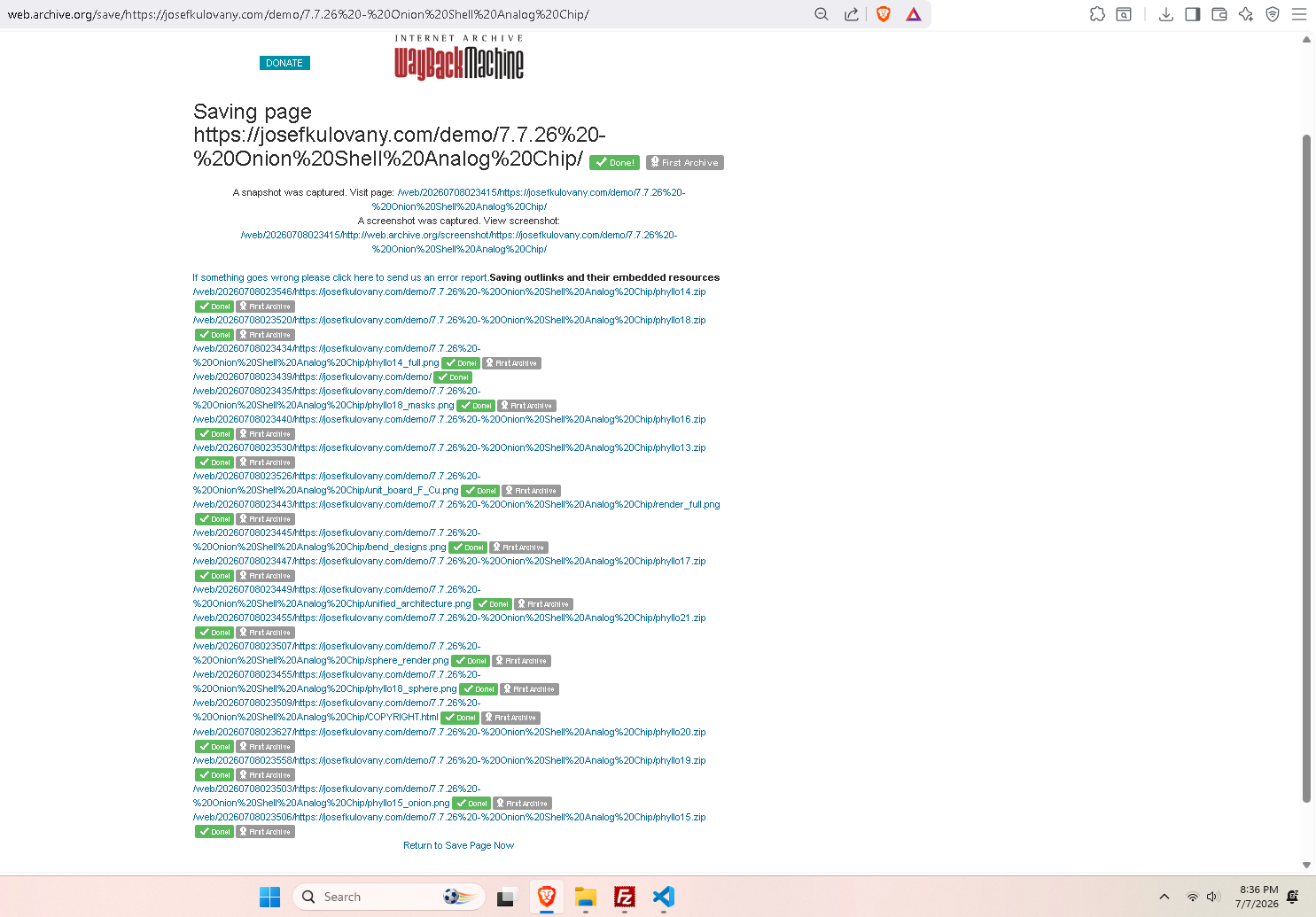1316x917 pixels.
Task: Open the phyllo18.zip archive link
Action: 449,320
